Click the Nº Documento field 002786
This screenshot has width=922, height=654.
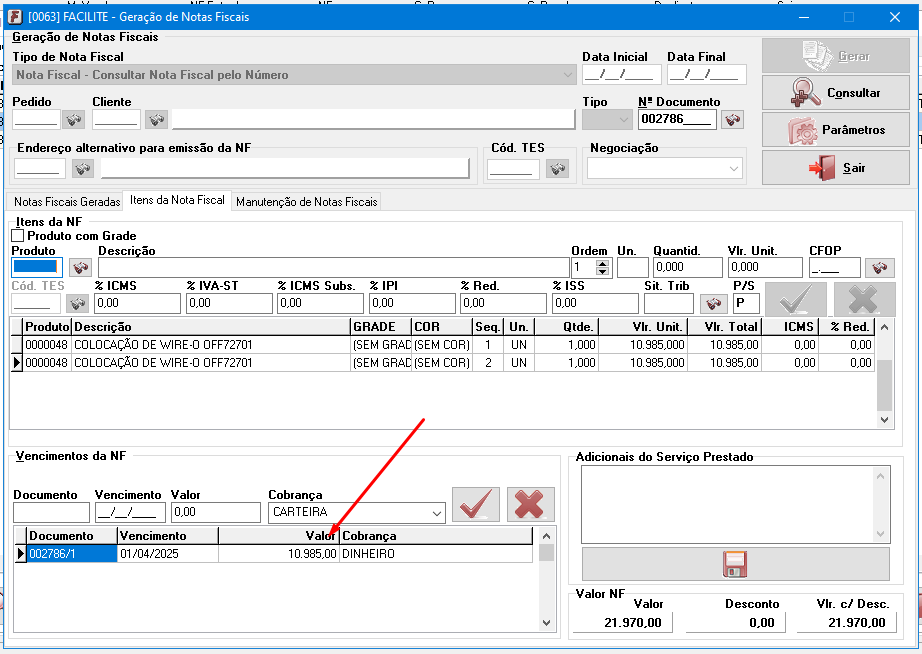(x=677, y=119)
